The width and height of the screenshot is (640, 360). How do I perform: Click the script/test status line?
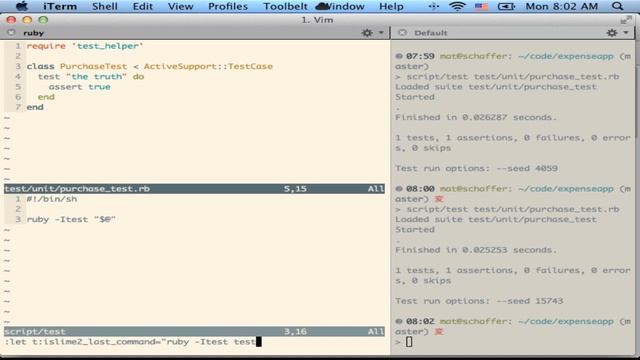coord(194,331)
